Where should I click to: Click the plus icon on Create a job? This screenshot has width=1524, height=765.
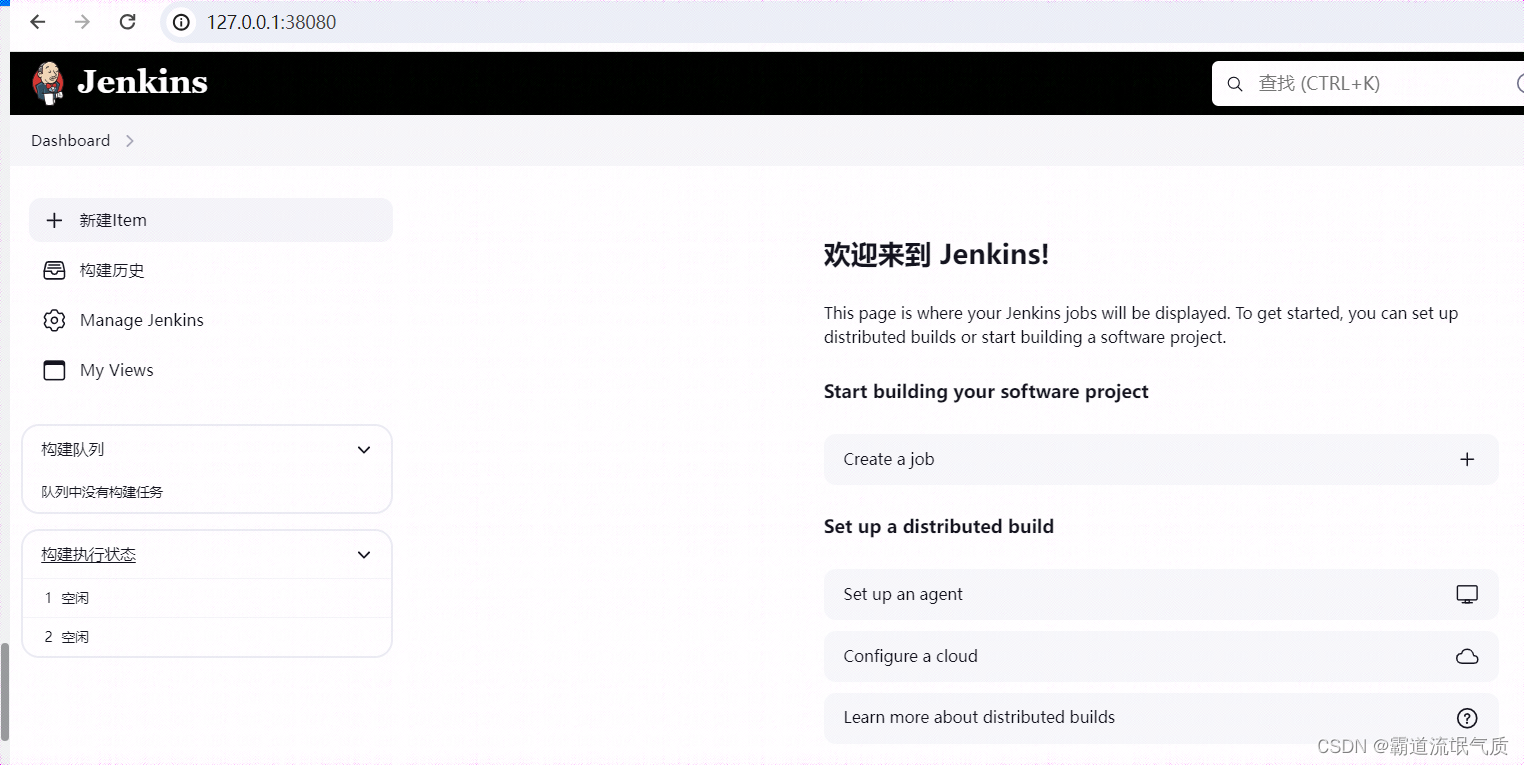tap(1466, 459)
